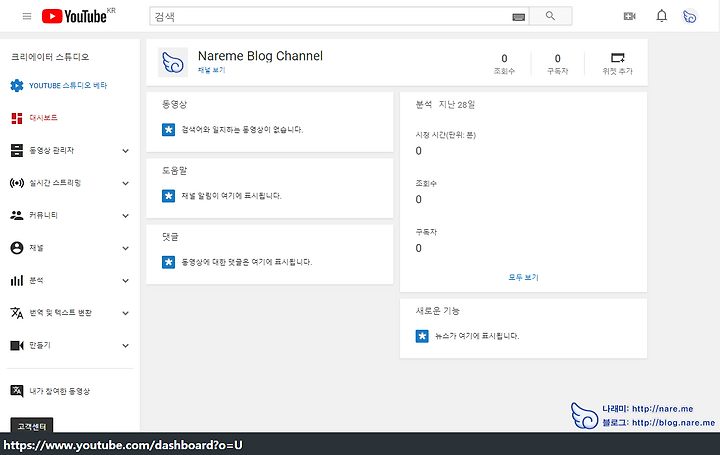Click the 시청 시간(단위: 분) label
Image resolution: width=720 pixels, height=455 pixels.
pyautogui.click(x=445, y=135)
